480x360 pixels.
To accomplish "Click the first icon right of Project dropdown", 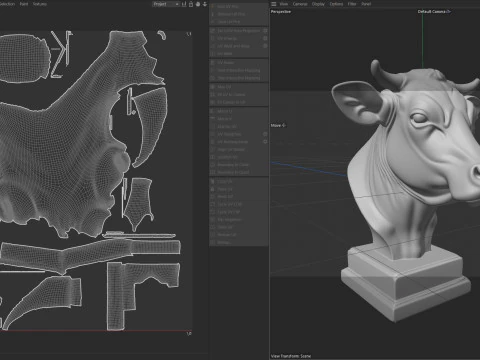I will (x=184, y=4).
